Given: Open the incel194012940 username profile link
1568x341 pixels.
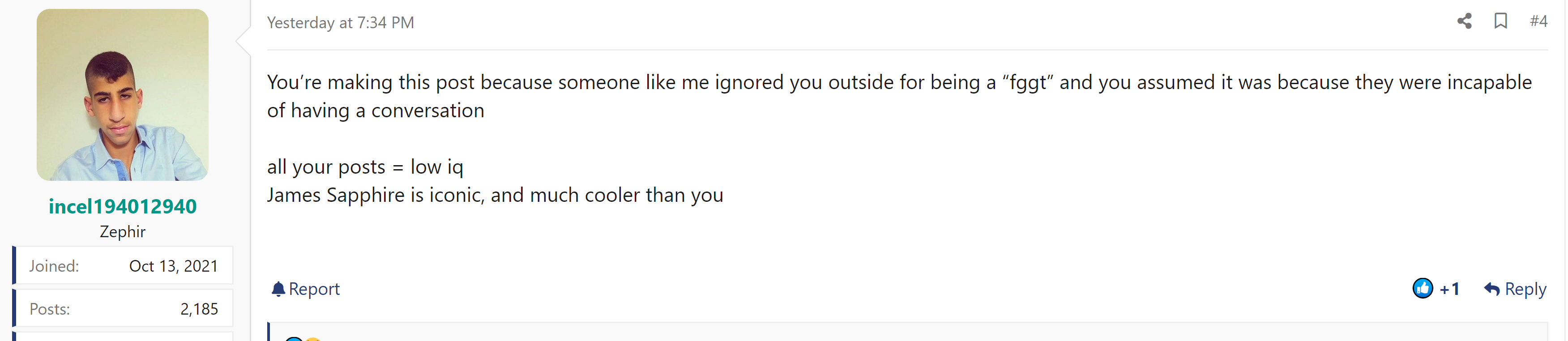Looking at the screenshot, I should tap(122, 206).
